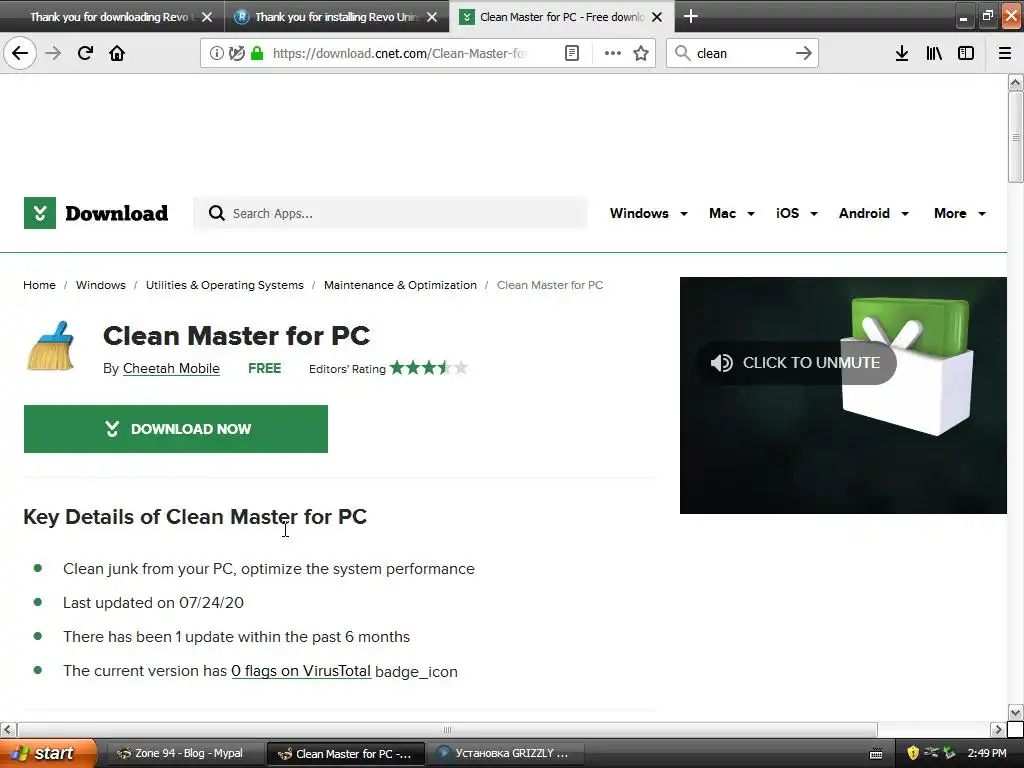This screenshot has height=768, width=1024.
Task: Close the 'Thank you for installing Revo' tab
Action: (432, 17)
